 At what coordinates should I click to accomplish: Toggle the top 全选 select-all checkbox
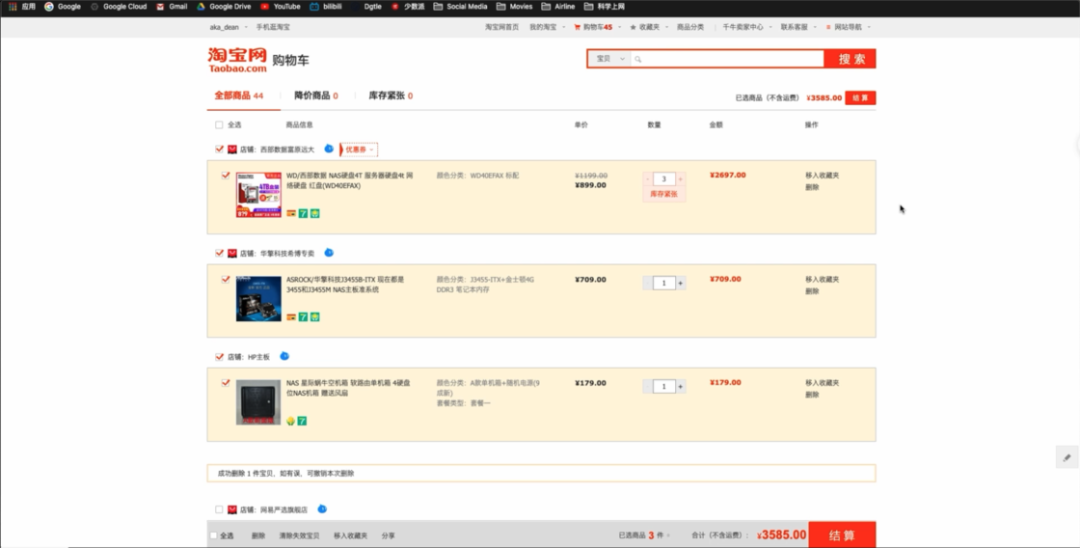pyautogui.click(x=219, y=125)
